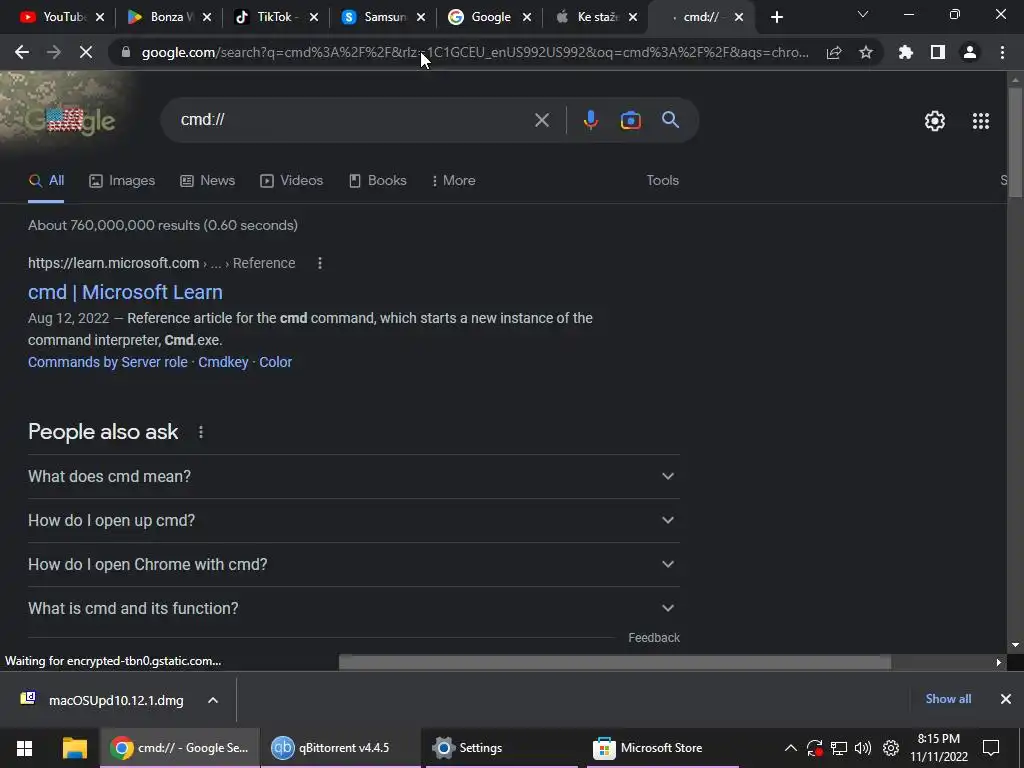Image resolution: width=1024 pixels, height=768 pixels.
Task: Close the YouTube tab
Action: click(x=100, y=18)
